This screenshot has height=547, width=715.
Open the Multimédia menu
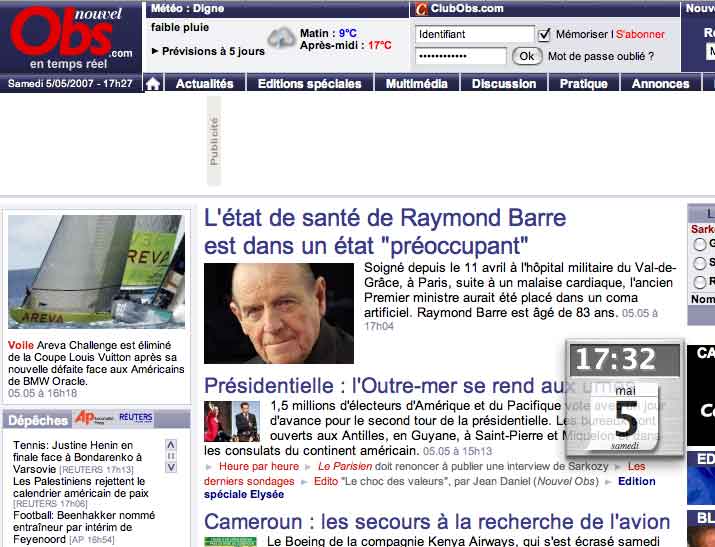pyautogui.click(x=416, y=84)
